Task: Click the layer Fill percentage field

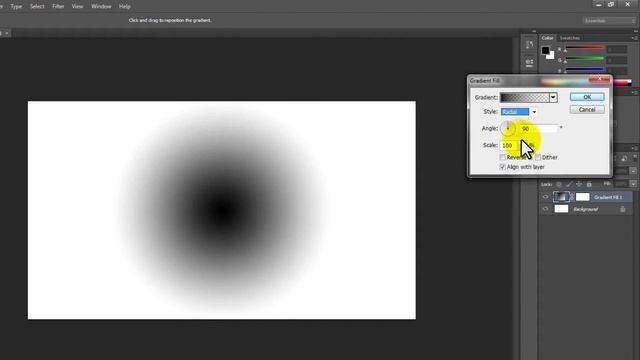Action: 621,184
